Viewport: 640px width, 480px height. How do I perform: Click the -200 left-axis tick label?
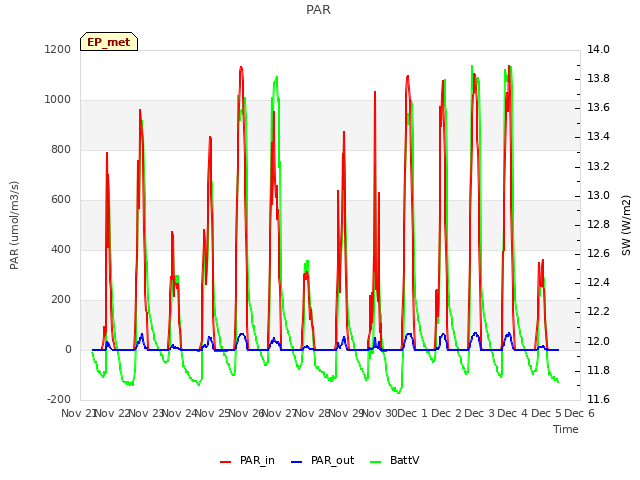tap(59, 399)
